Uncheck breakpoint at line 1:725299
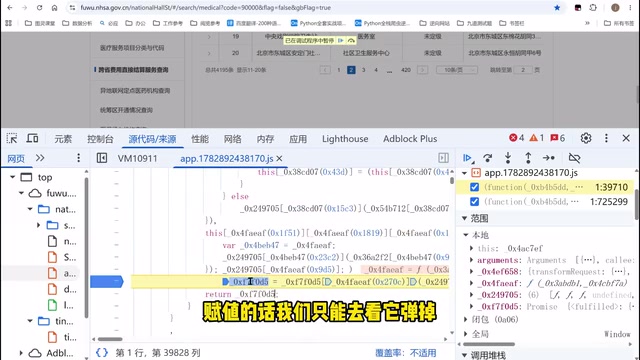This screenshot has width=640, height=360. 474,202
